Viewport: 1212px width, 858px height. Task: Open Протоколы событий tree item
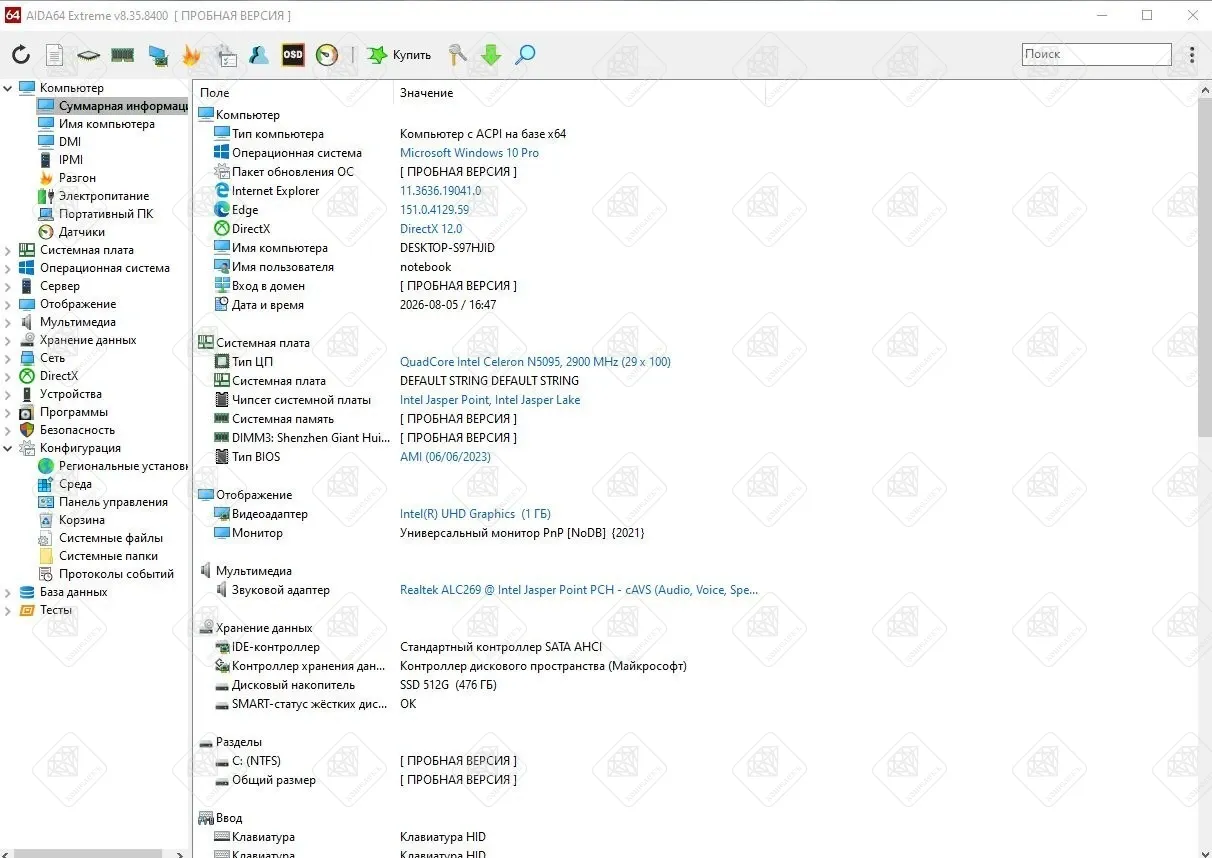[117, 574]
